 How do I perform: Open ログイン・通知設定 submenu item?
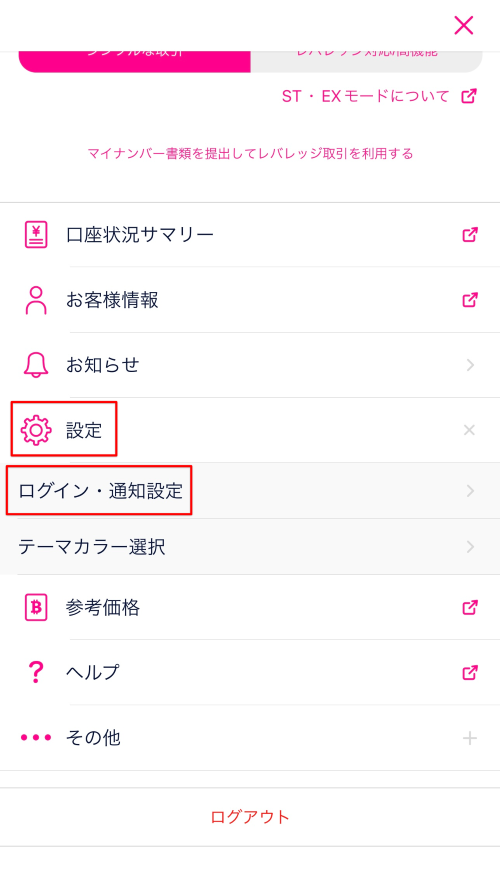[250, 490]
